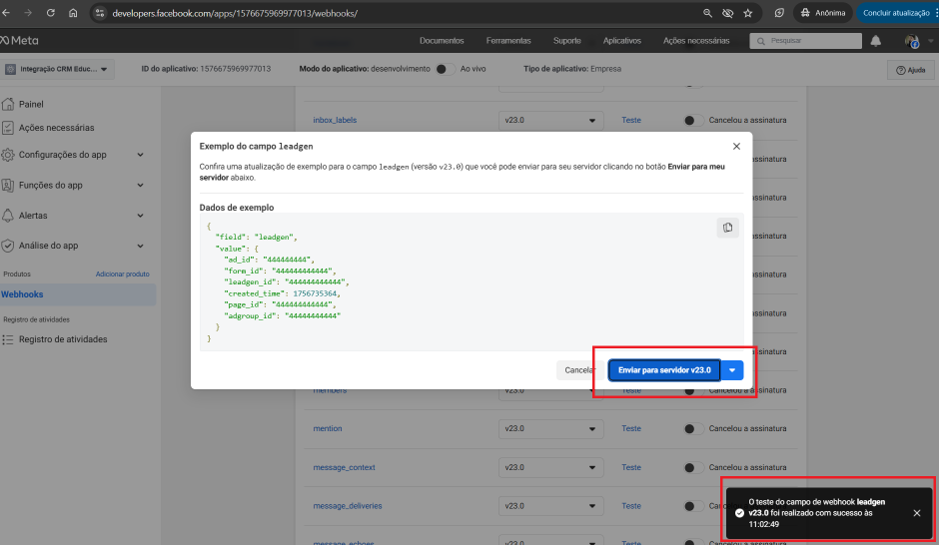Click the browser back arrow

tap(6, 13)
